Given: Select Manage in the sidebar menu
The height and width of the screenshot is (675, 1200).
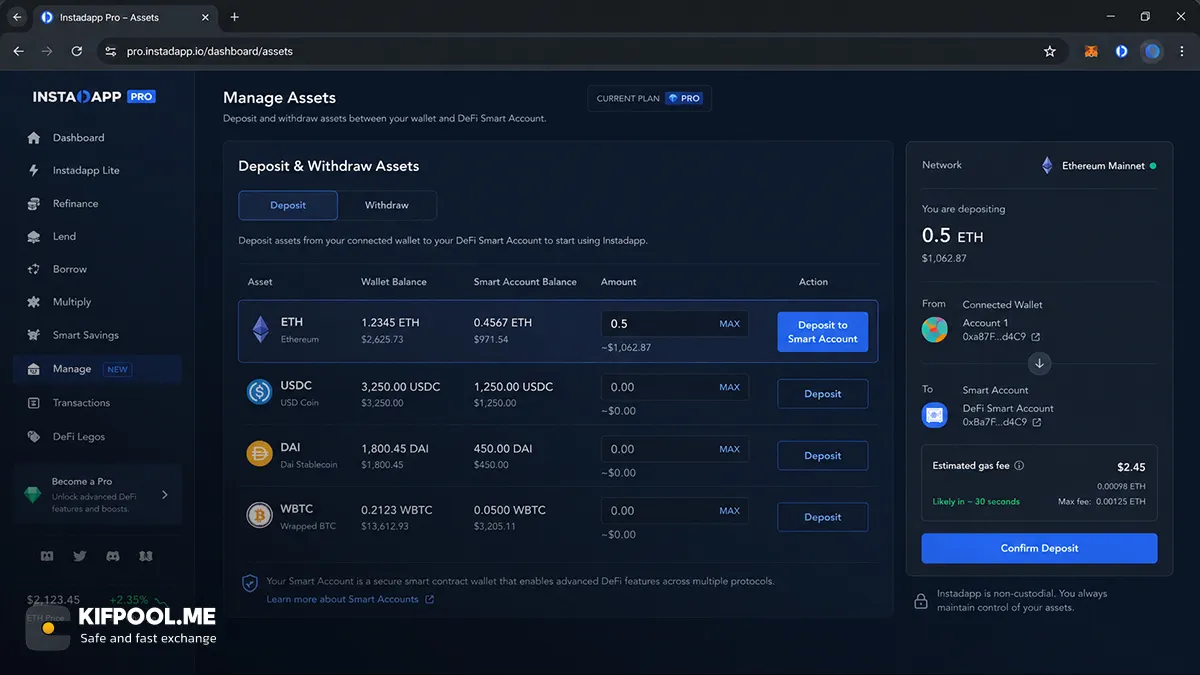Looking at the screenshot, I should click(x=98, y=369).
